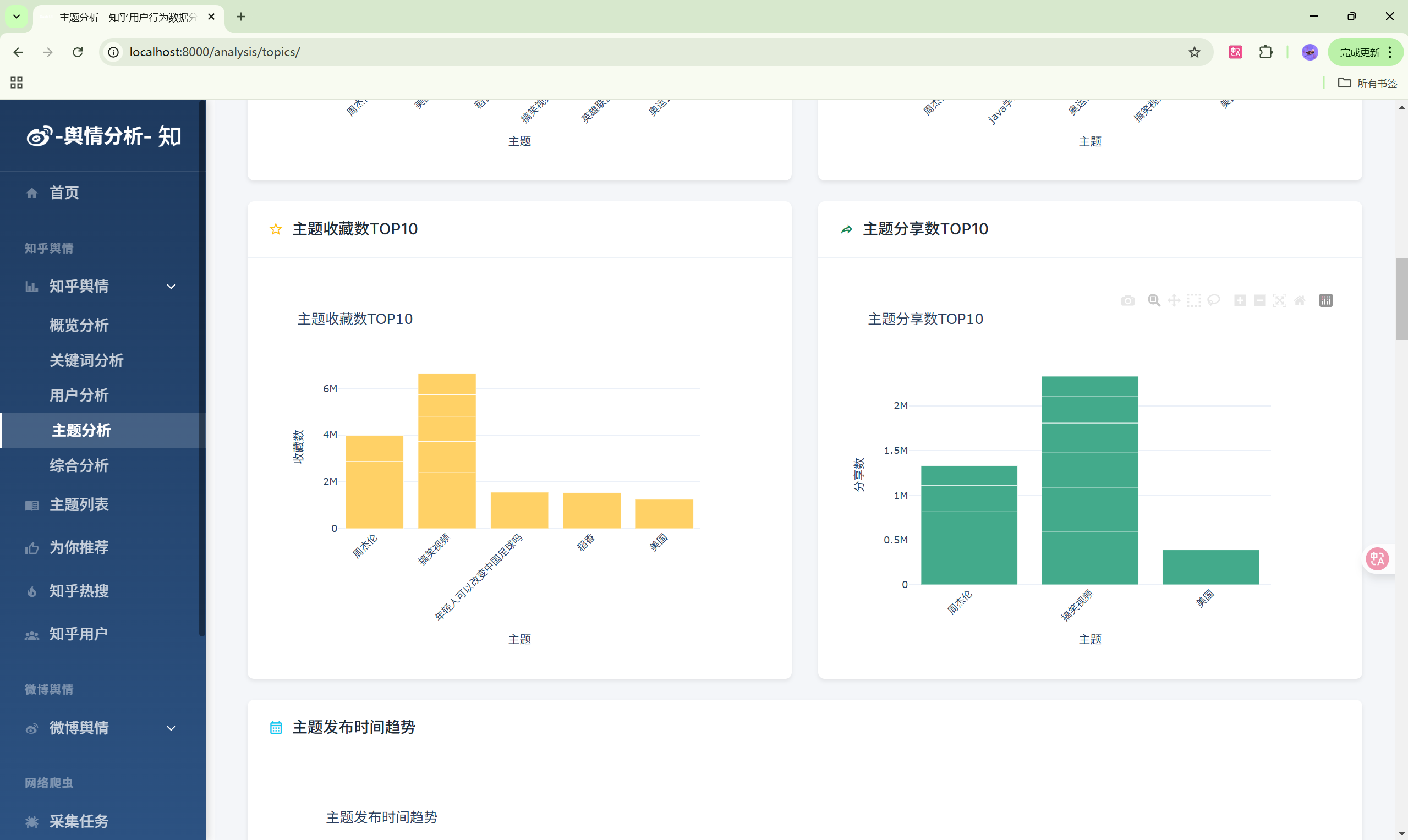Choose the box select tool
The height and width of the screenshot is (840, 1408).
click(1193, 300)
